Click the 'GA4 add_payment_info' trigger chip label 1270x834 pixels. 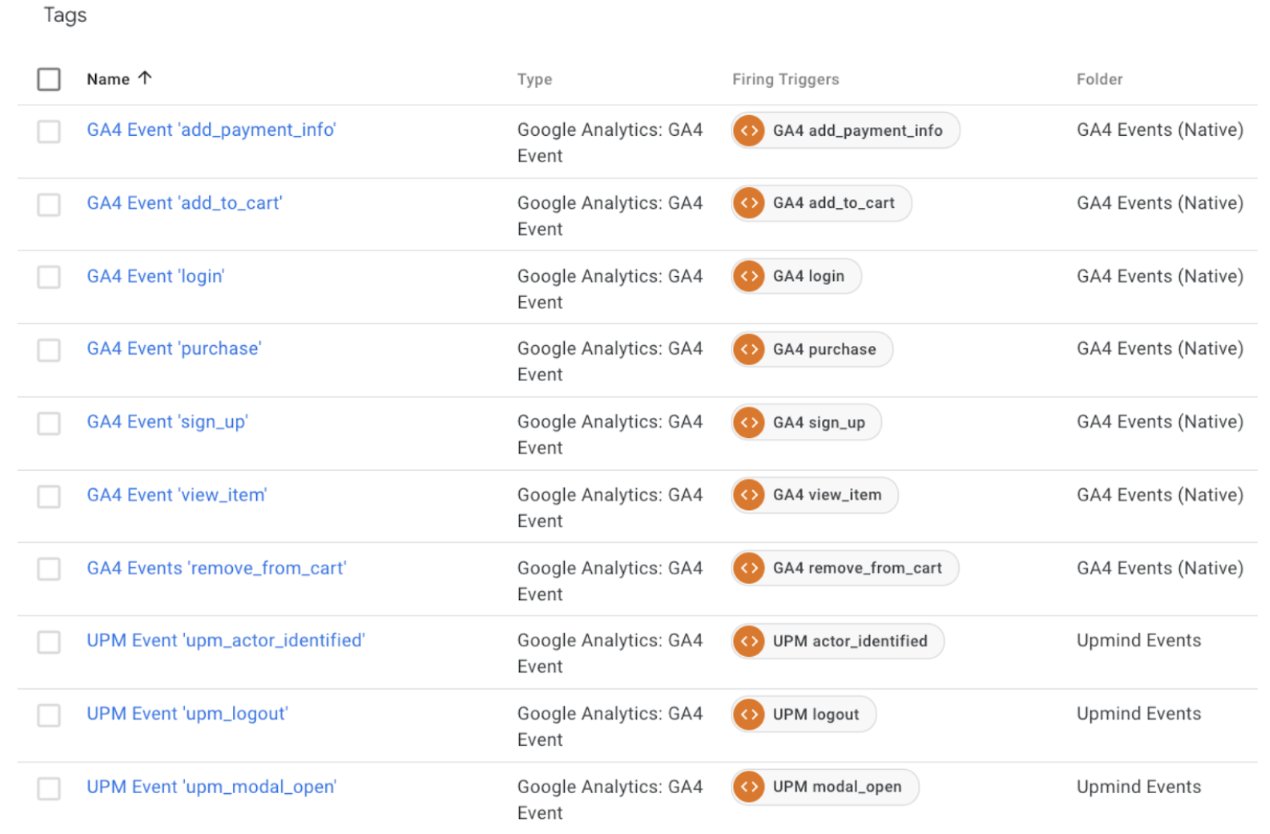click(857, 130)
